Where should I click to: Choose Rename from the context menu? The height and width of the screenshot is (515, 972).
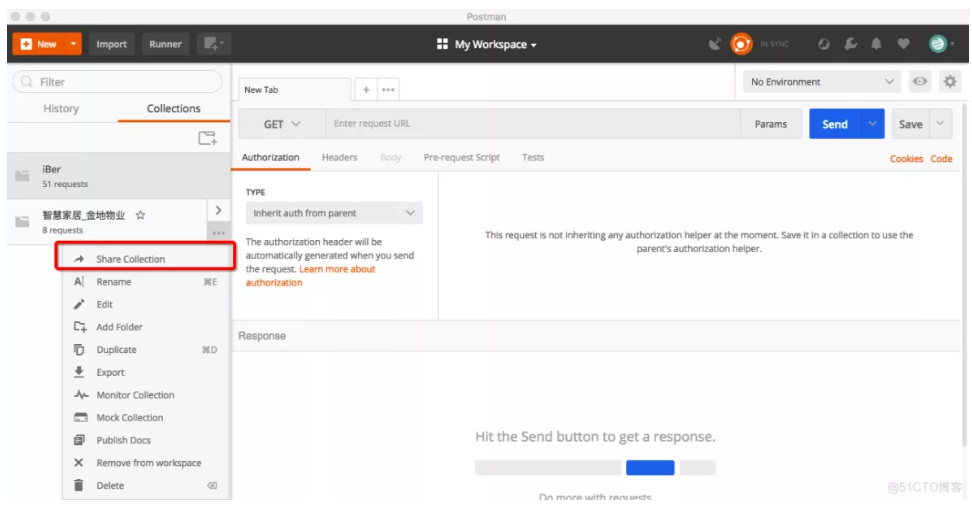point(146,282)
